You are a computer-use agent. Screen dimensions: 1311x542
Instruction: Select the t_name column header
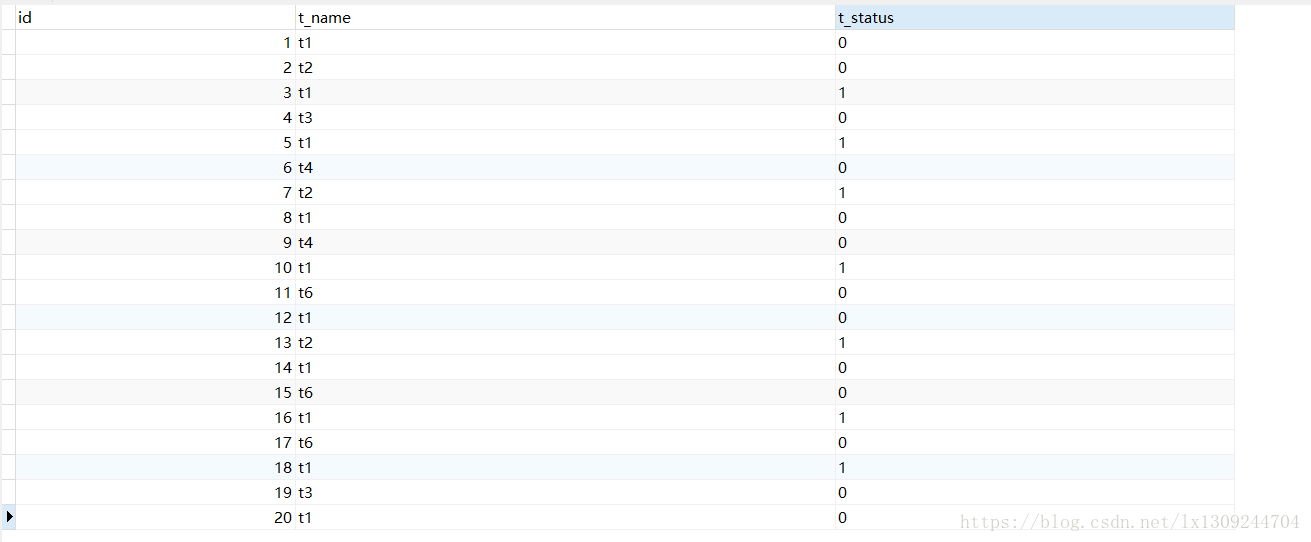[565, 18]
